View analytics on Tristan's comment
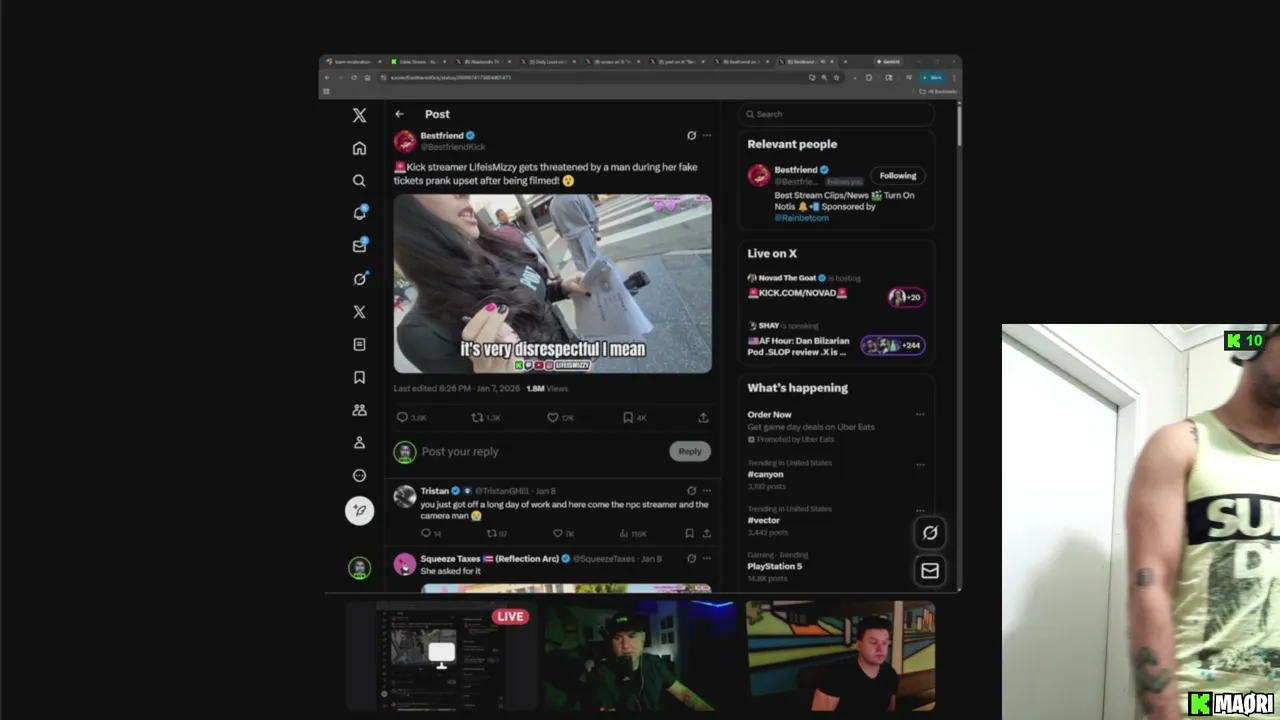This screenshot has width=1280, height=720. [633, 534]
